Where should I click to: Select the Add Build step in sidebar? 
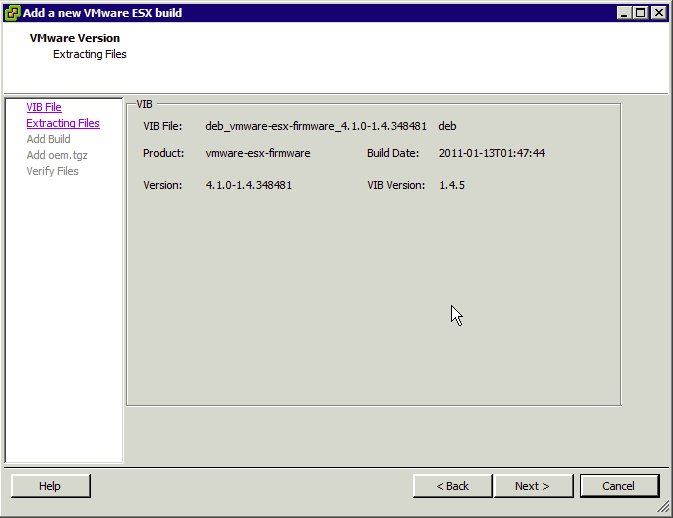pos(48,139)
